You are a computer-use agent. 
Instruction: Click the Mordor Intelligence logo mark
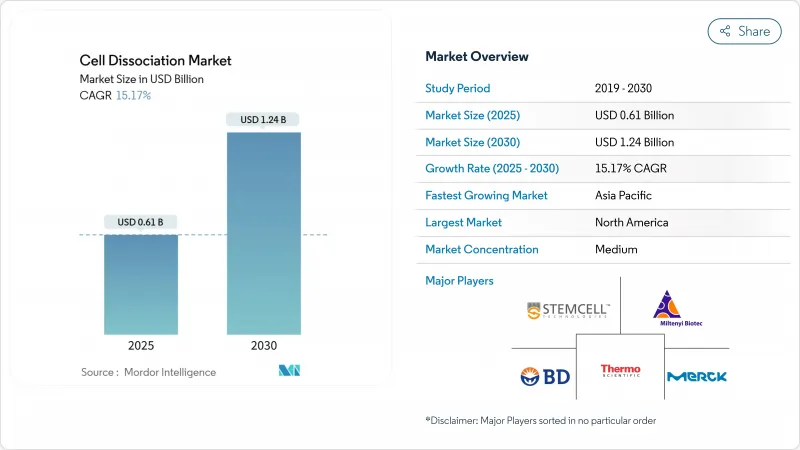(289, 372)
